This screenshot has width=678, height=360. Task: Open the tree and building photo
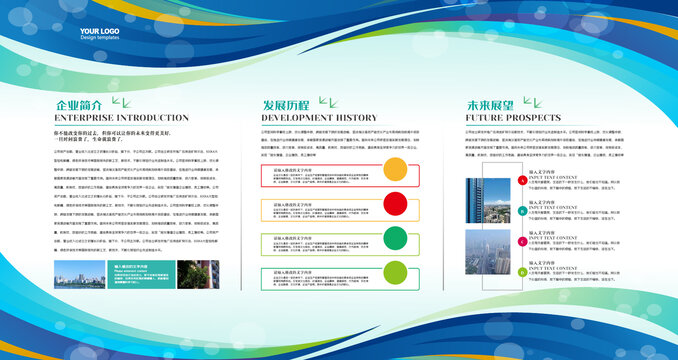(x=198, y=274)
